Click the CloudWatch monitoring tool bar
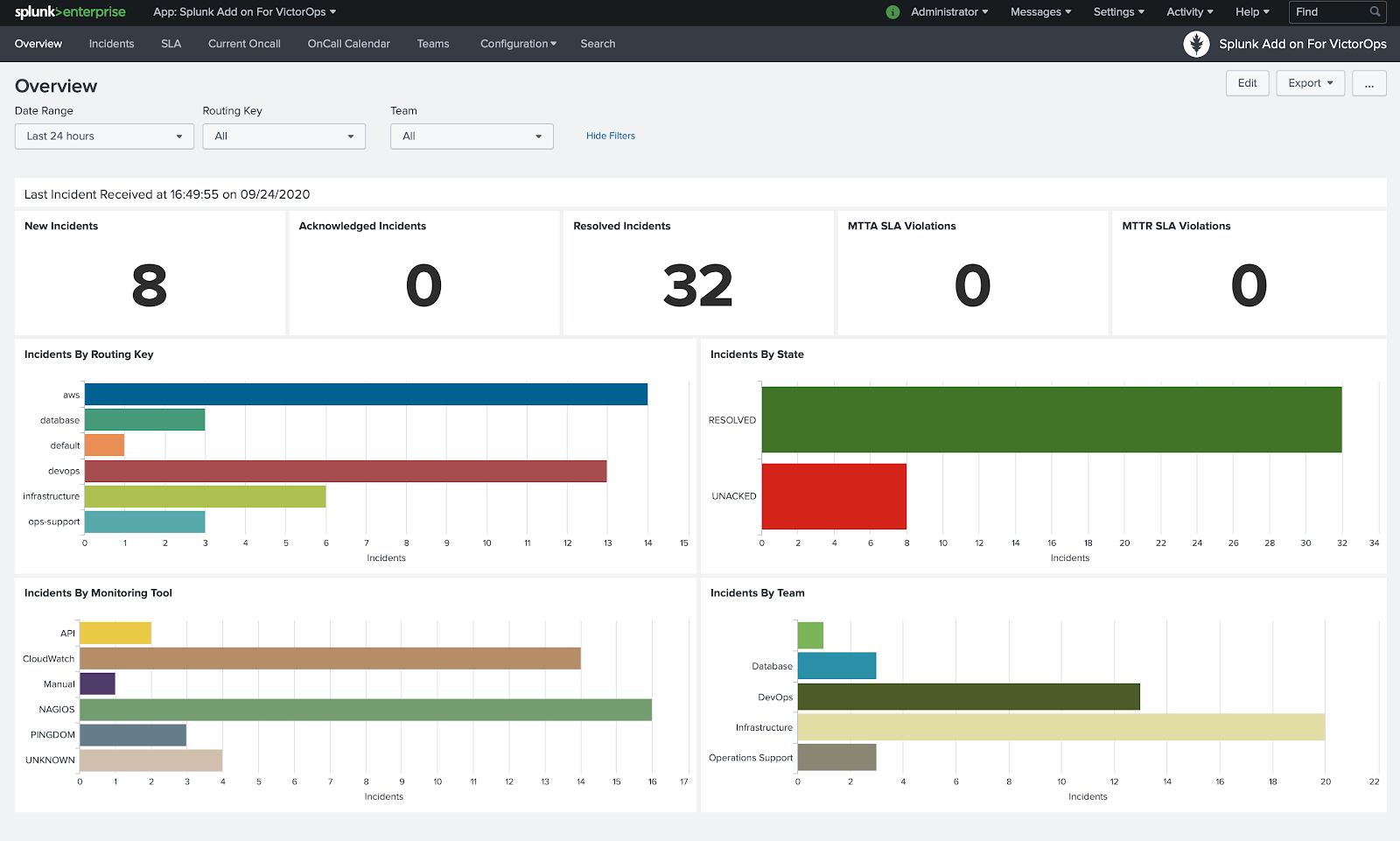Screen dimensions: 1400x841 point(330,658)
